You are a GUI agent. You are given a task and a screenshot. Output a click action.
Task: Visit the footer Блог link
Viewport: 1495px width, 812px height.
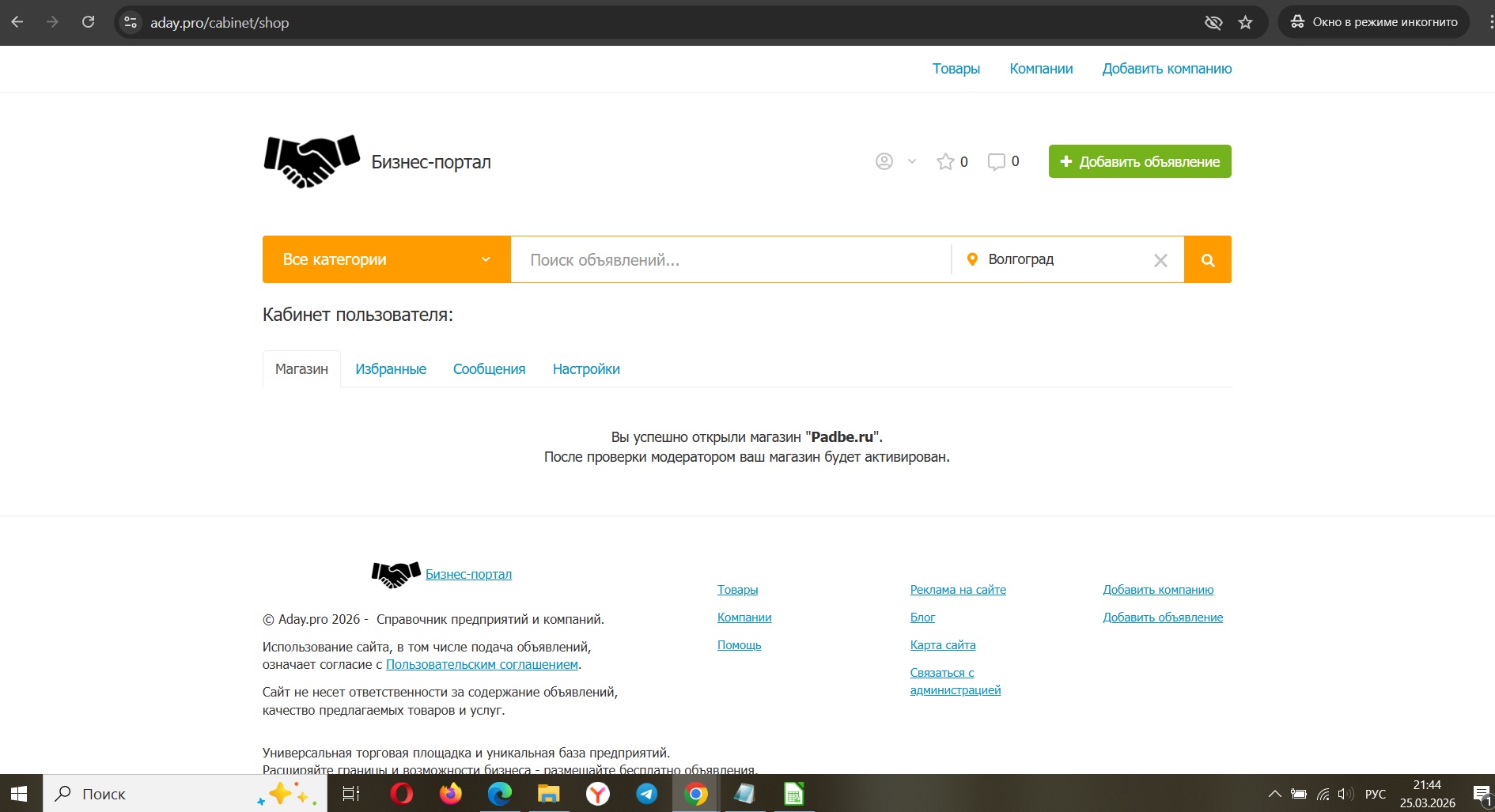[x=922, y=617]
